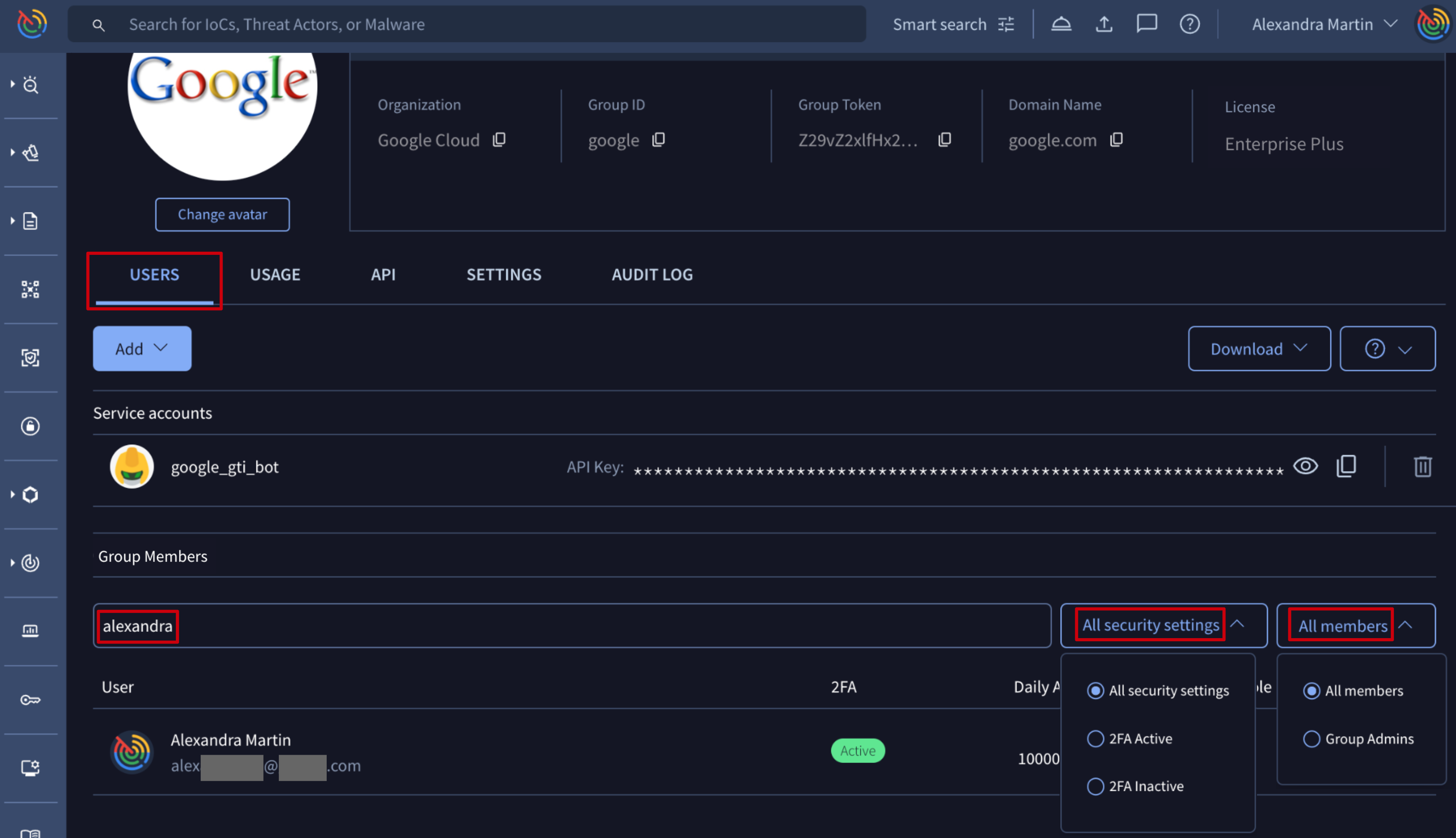The width and height of the screenshot is (1456, 838).
Task: Copy the service account API key
Action: (1346, 466)
